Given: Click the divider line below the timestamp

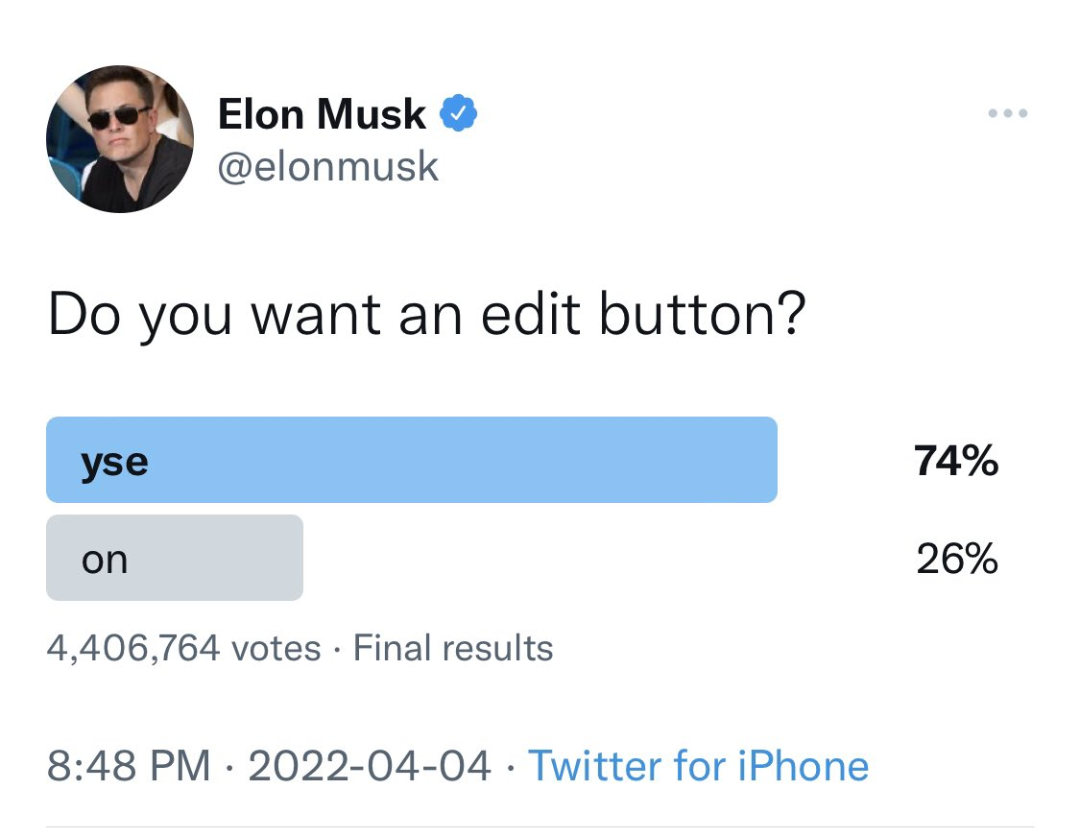Looking at the screenshot, I should (x=540, y=828).
